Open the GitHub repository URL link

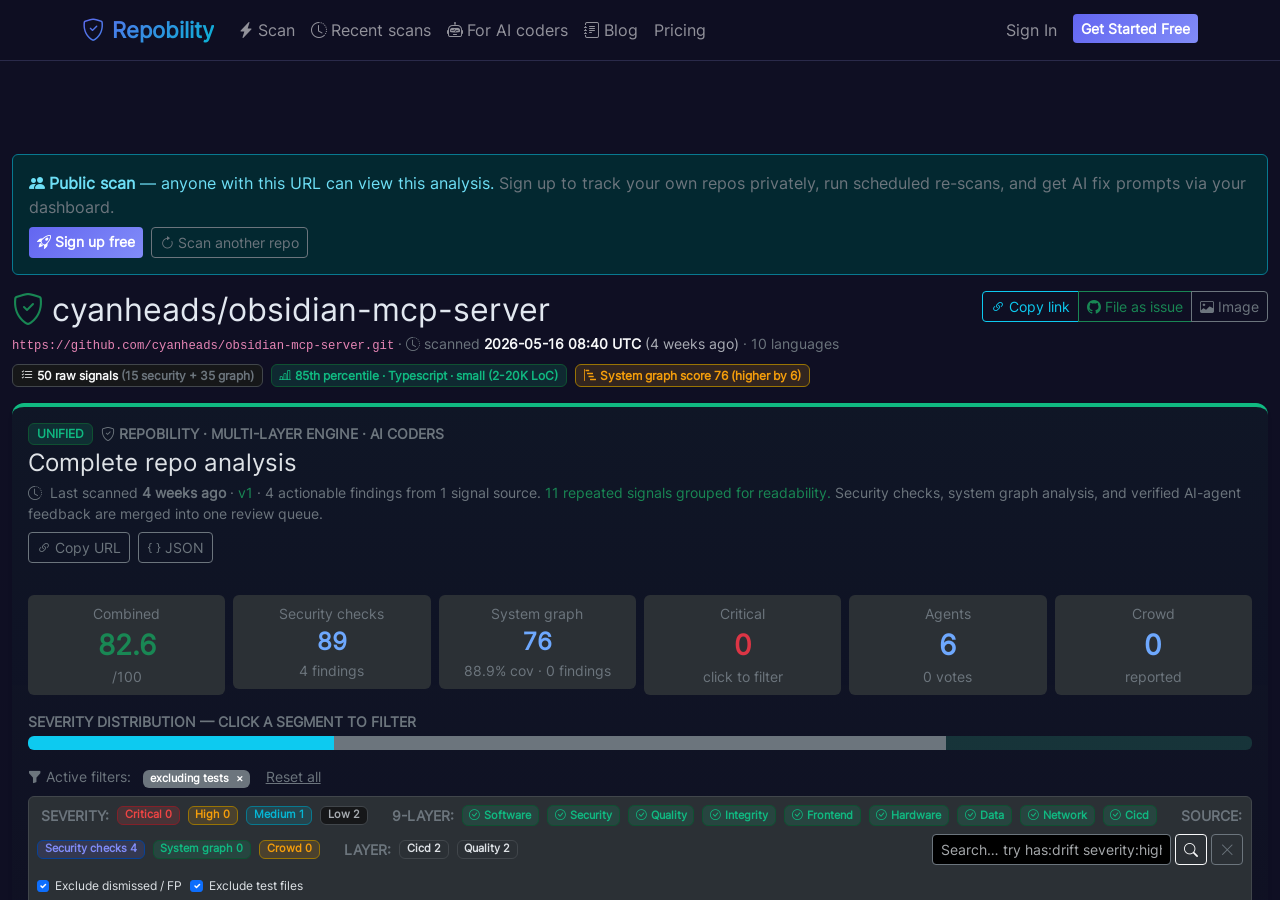coord(203,345)
